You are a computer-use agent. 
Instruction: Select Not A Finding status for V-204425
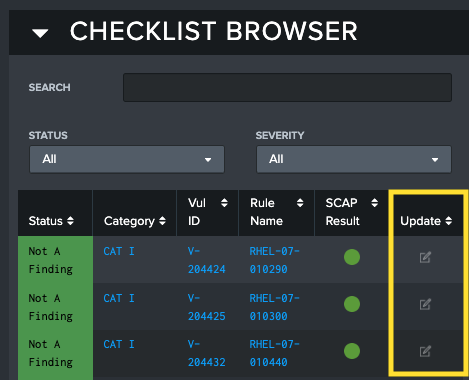tap(51, 307)
